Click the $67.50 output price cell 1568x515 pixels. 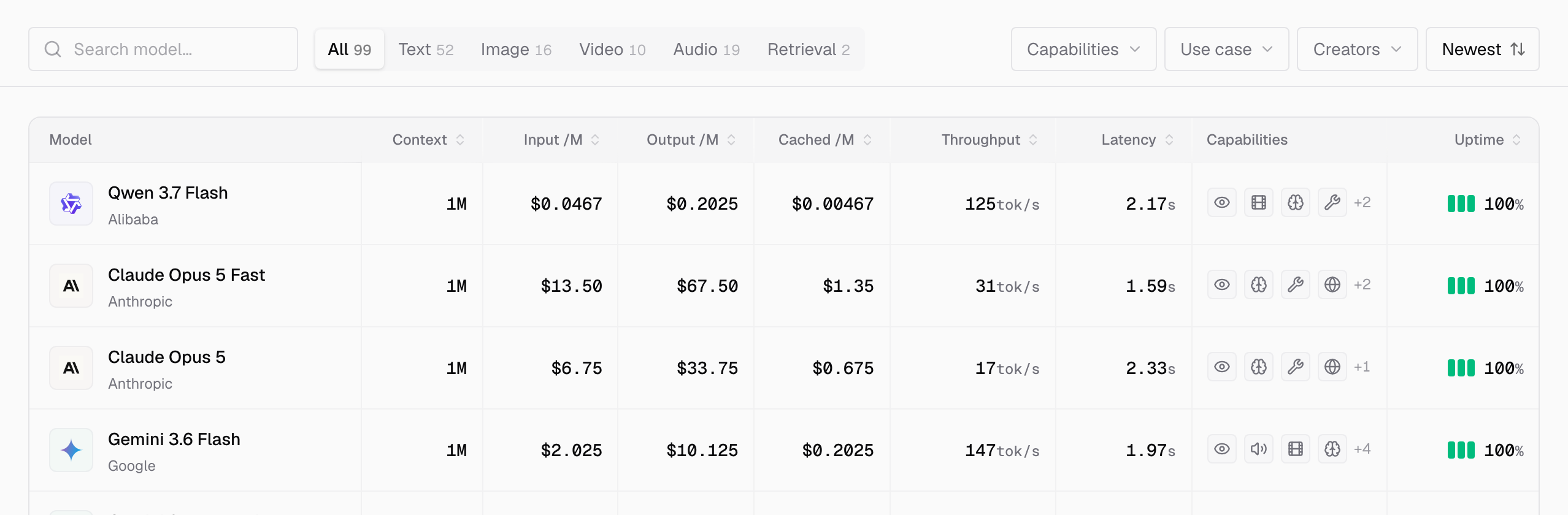coord(707,286)
